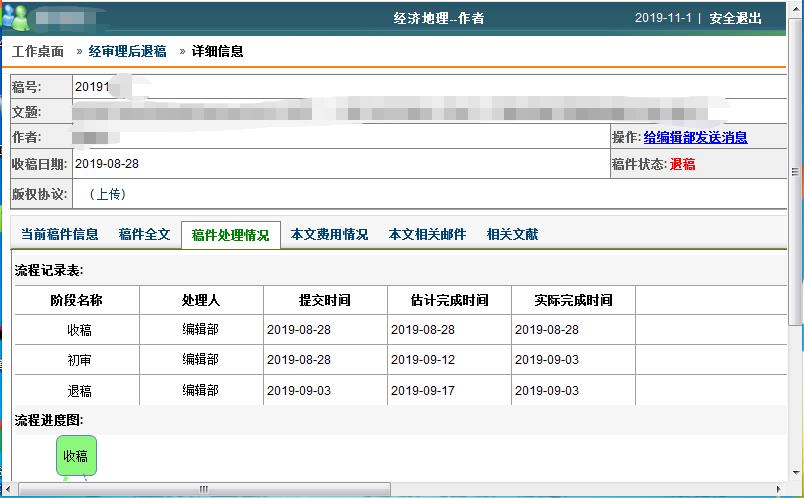This screenshot has width=804, height=498.
Task: Click the vertical scrollbar thumb
Action: [x=796, y=172]
